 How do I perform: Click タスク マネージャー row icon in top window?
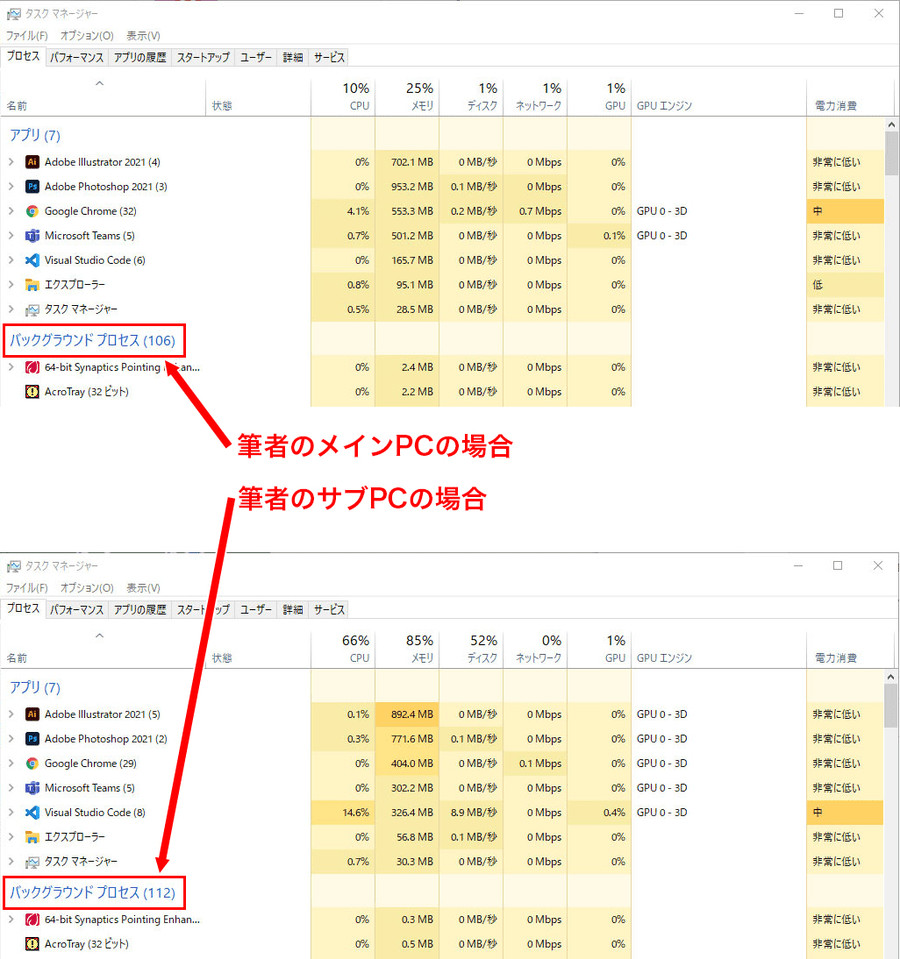tap(32, 309)
